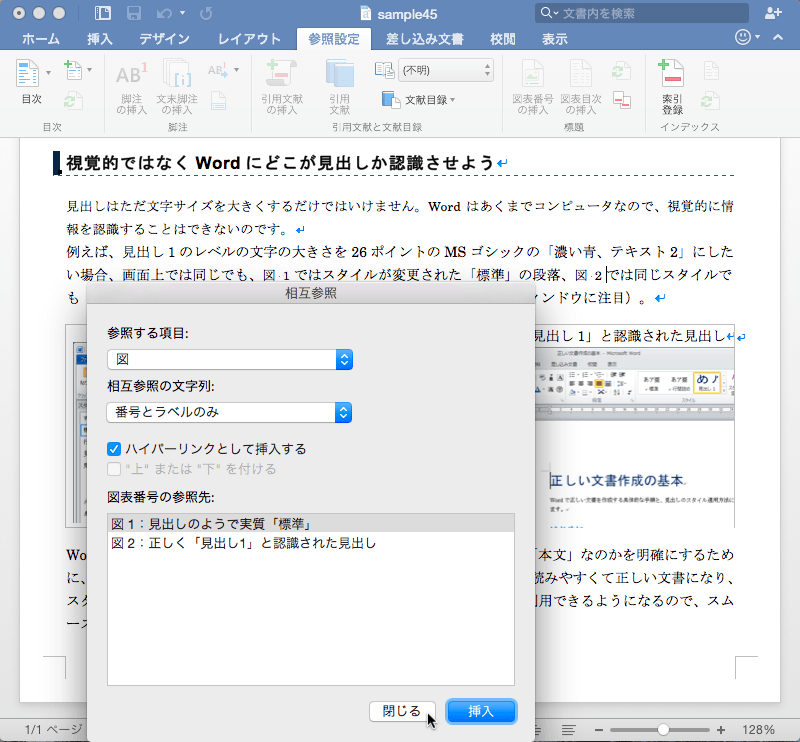Switch to the 差し込み文書 tab

coord(424,39)
